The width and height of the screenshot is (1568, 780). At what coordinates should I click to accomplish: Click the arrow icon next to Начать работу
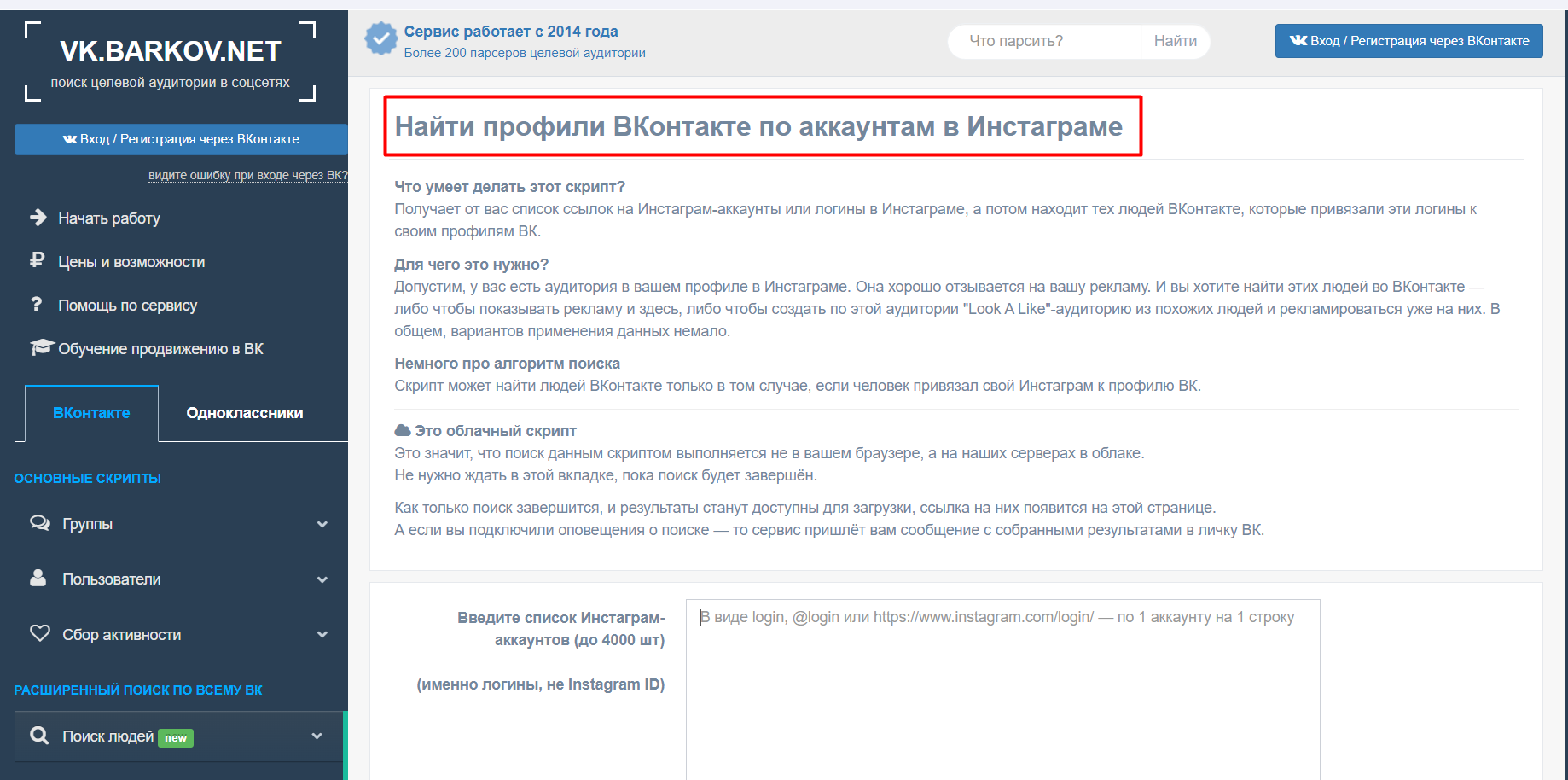point(38,218)
